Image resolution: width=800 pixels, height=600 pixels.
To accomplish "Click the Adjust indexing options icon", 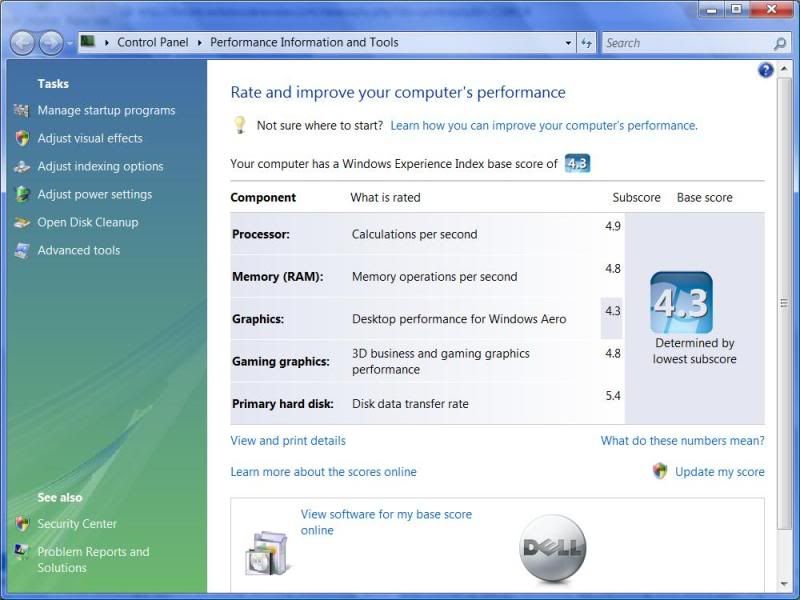I will (x=21, y=166).
